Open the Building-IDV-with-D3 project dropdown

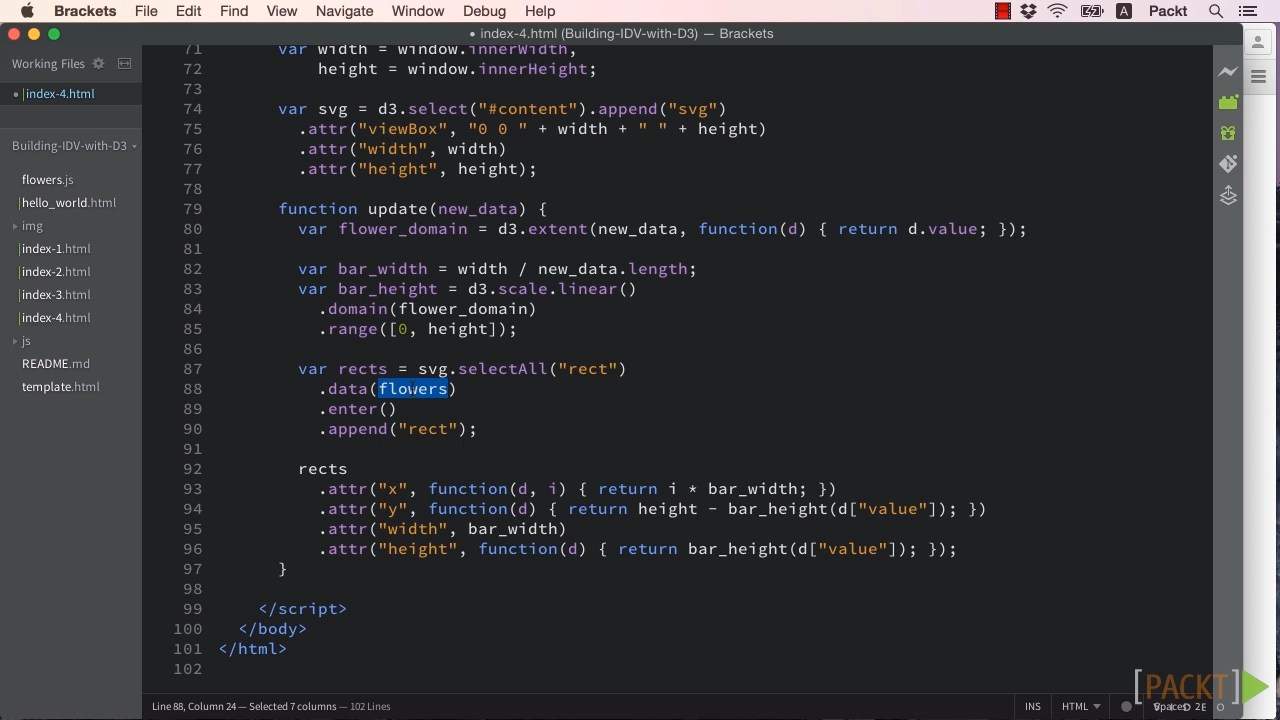[x=74, y=145]
